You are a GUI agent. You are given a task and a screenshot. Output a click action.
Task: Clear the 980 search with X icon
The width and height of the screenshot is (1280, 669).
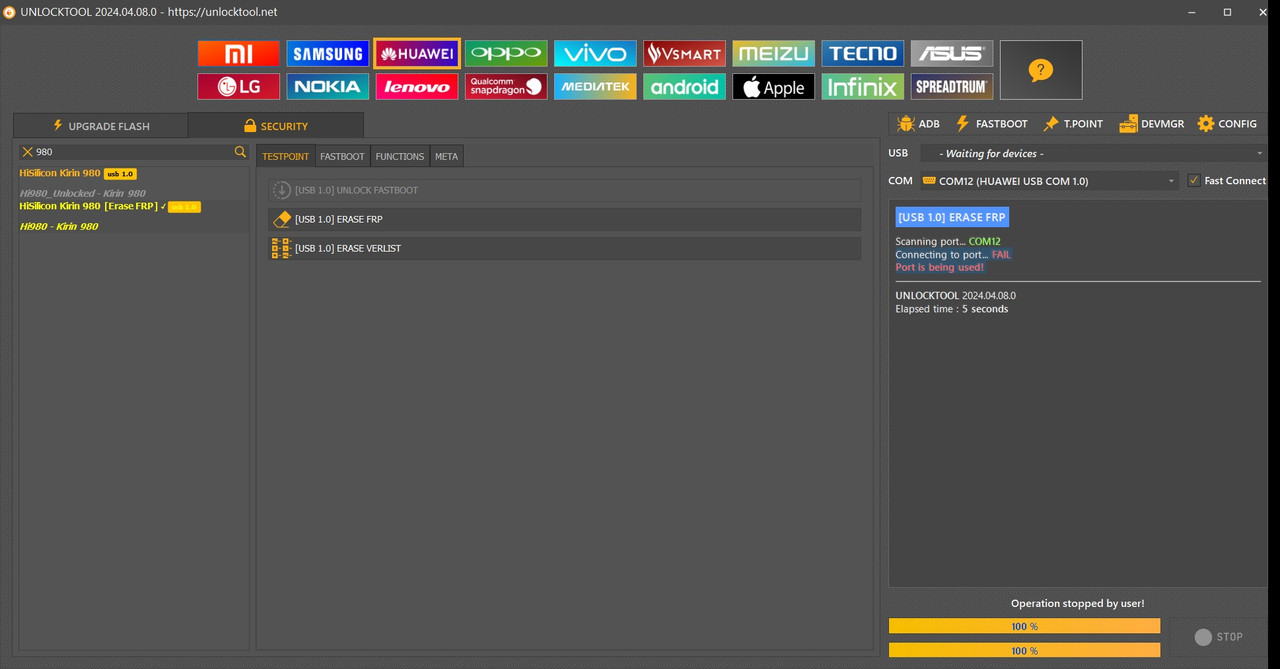(28, 152)
